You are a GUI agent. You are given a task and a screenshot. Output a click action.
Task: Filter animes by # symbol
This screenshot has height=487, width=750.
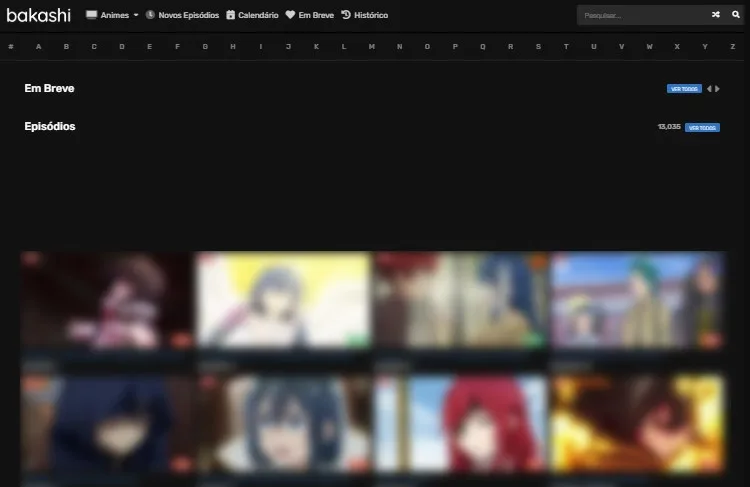(11, 46)
